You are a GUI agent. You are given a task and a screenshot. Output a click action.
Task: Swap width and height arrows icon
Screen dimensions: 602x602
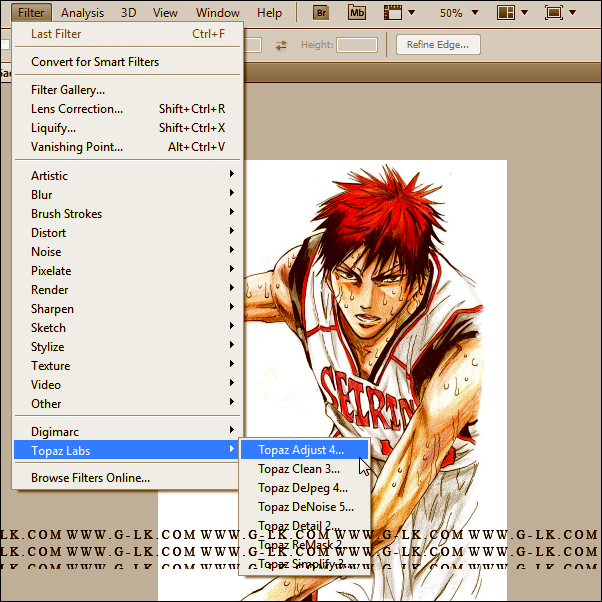point(281,45)
